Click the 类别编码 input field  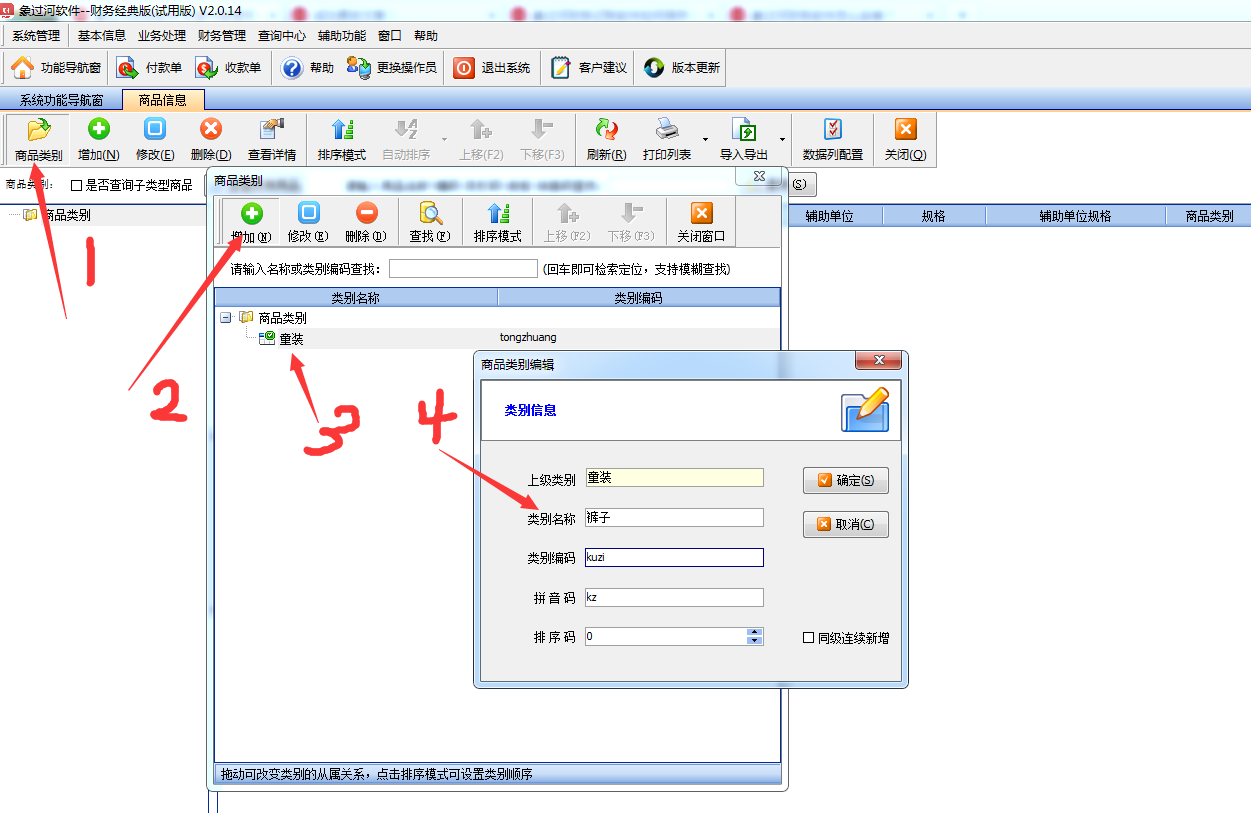coord(674,558)
